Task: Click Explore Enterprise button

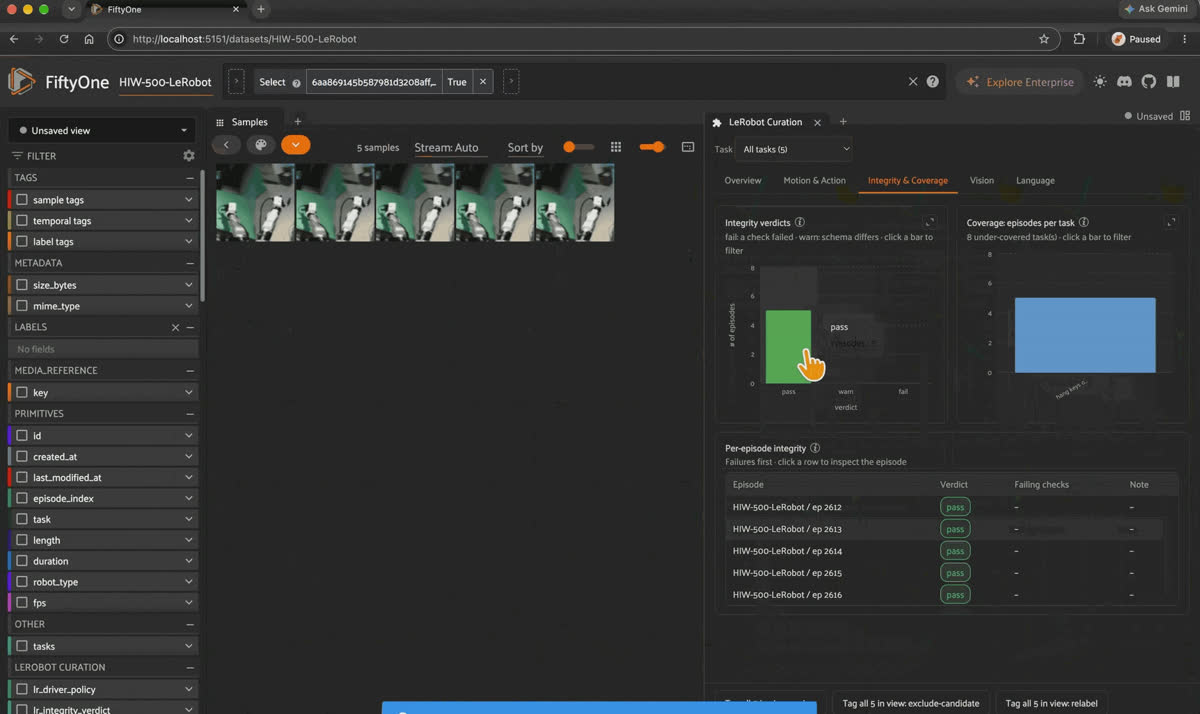Action: click(1020, 82)
